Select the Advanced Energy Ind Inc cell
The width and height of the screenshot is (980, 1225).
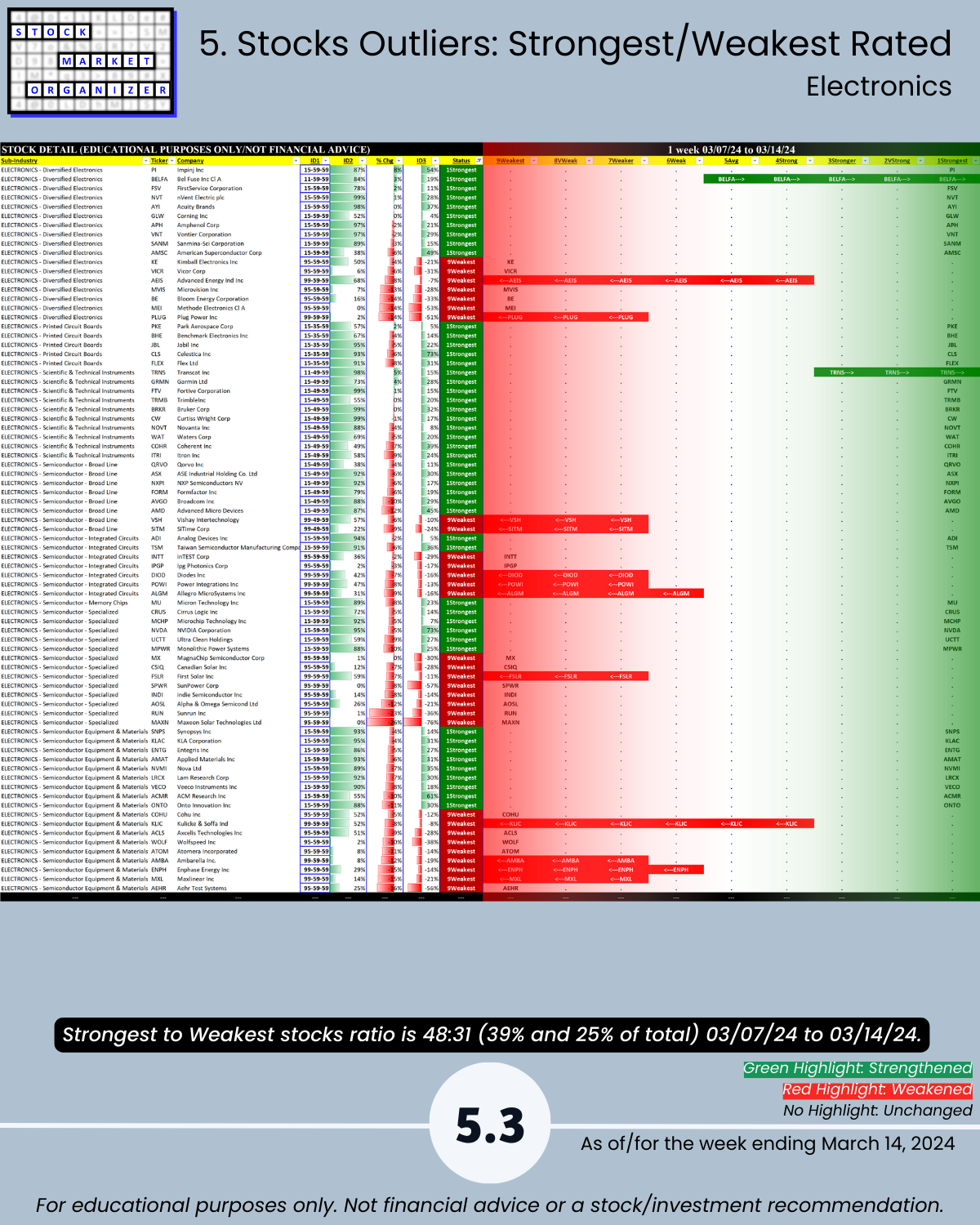pos(237,280)
